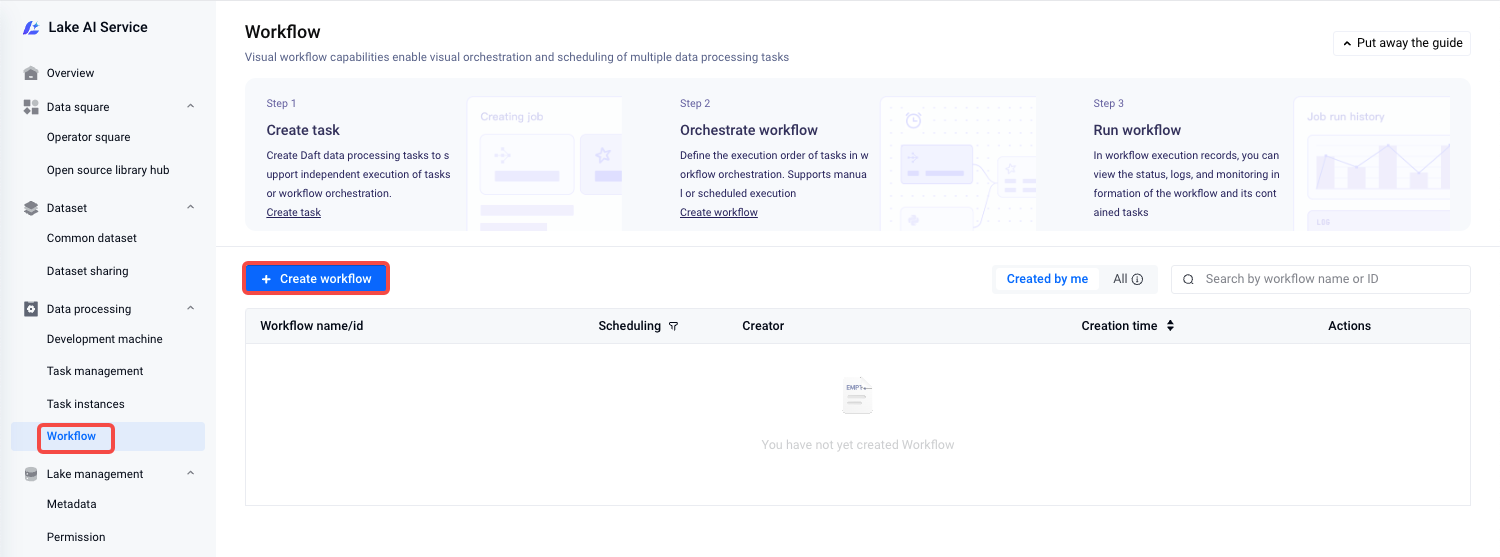Open the Create task link in Step 1
Viewport: 1500px width, 557px height.
point(293,212)
